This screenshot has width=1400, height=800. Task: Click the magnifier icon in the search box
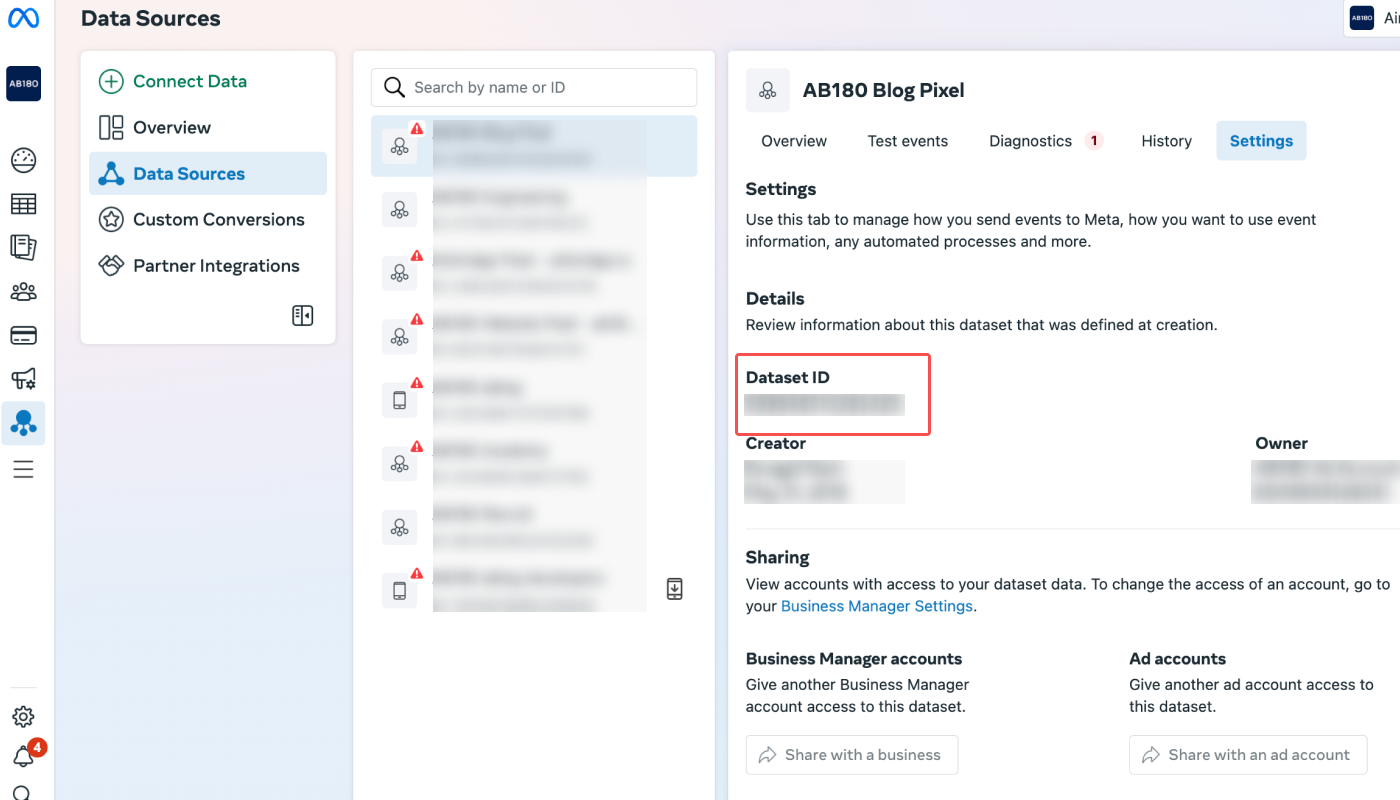(x=394, y=88)
